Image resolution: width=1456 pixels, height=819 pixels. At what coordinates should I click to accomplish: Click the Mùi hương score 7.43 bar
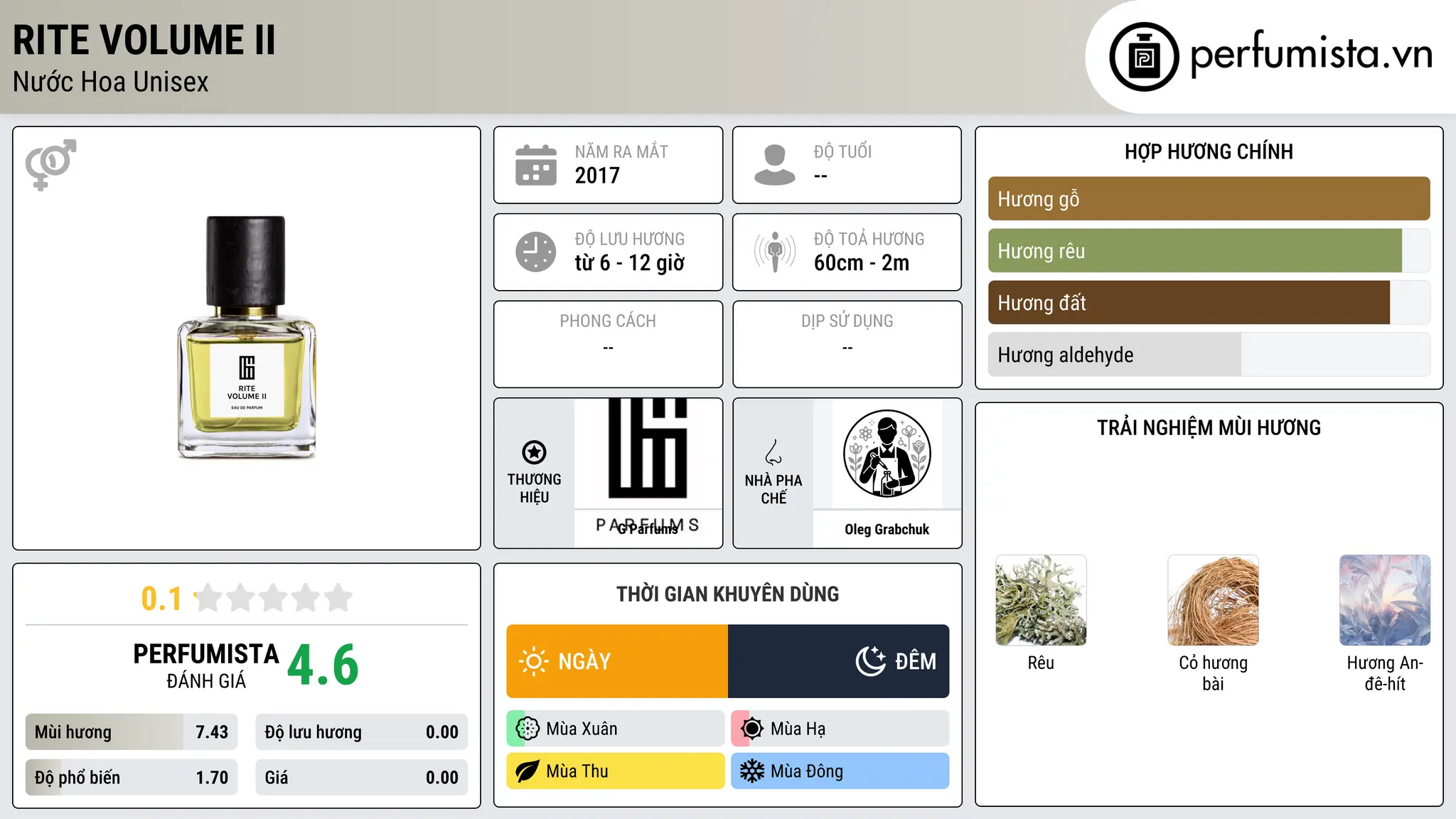[x=132, y=732]
